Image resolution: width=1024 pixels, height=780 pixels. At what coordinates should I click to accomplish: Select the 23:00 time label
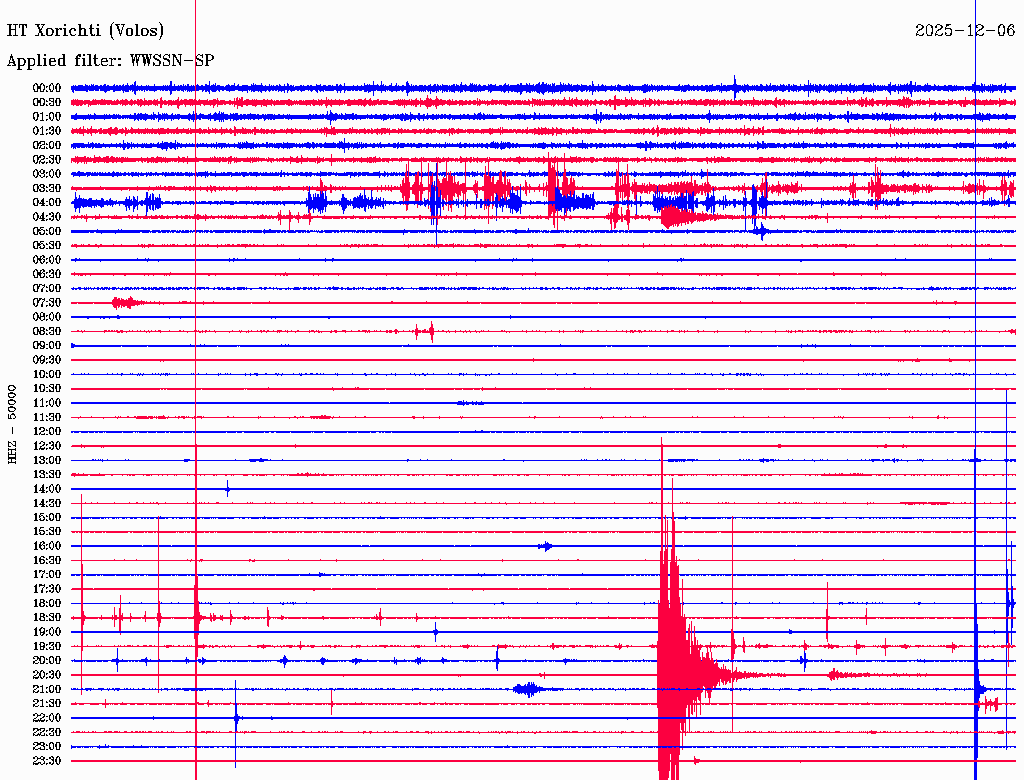point(47,747)
